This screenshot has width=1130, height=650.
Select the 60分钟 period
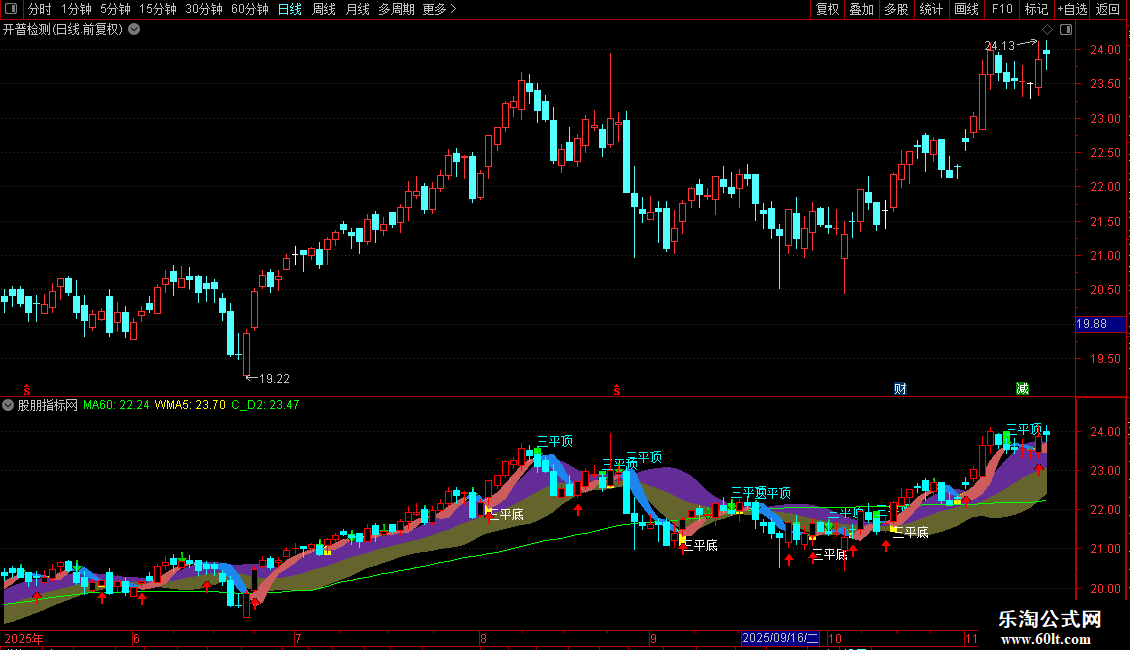click(249, 9)
